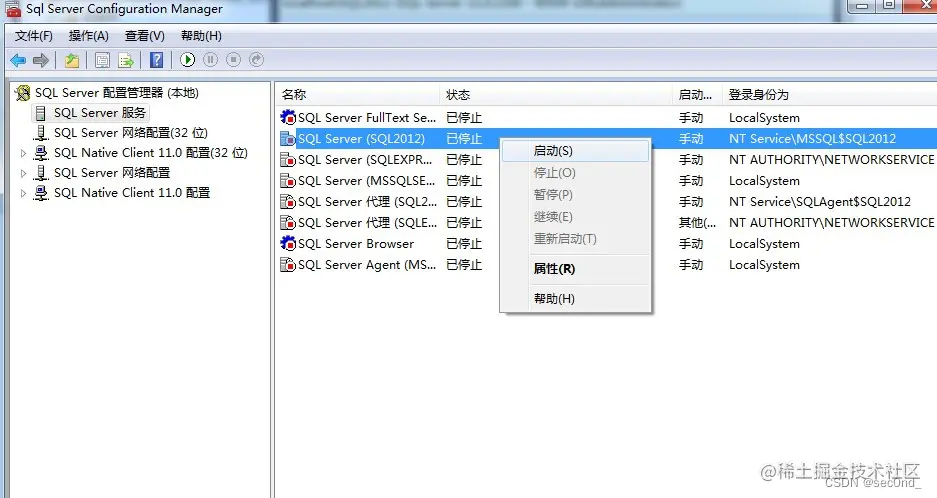Click the Restart service toolbar icon
Screen dimensions: 937x498
pyautogui.click(x=256, y=60)
